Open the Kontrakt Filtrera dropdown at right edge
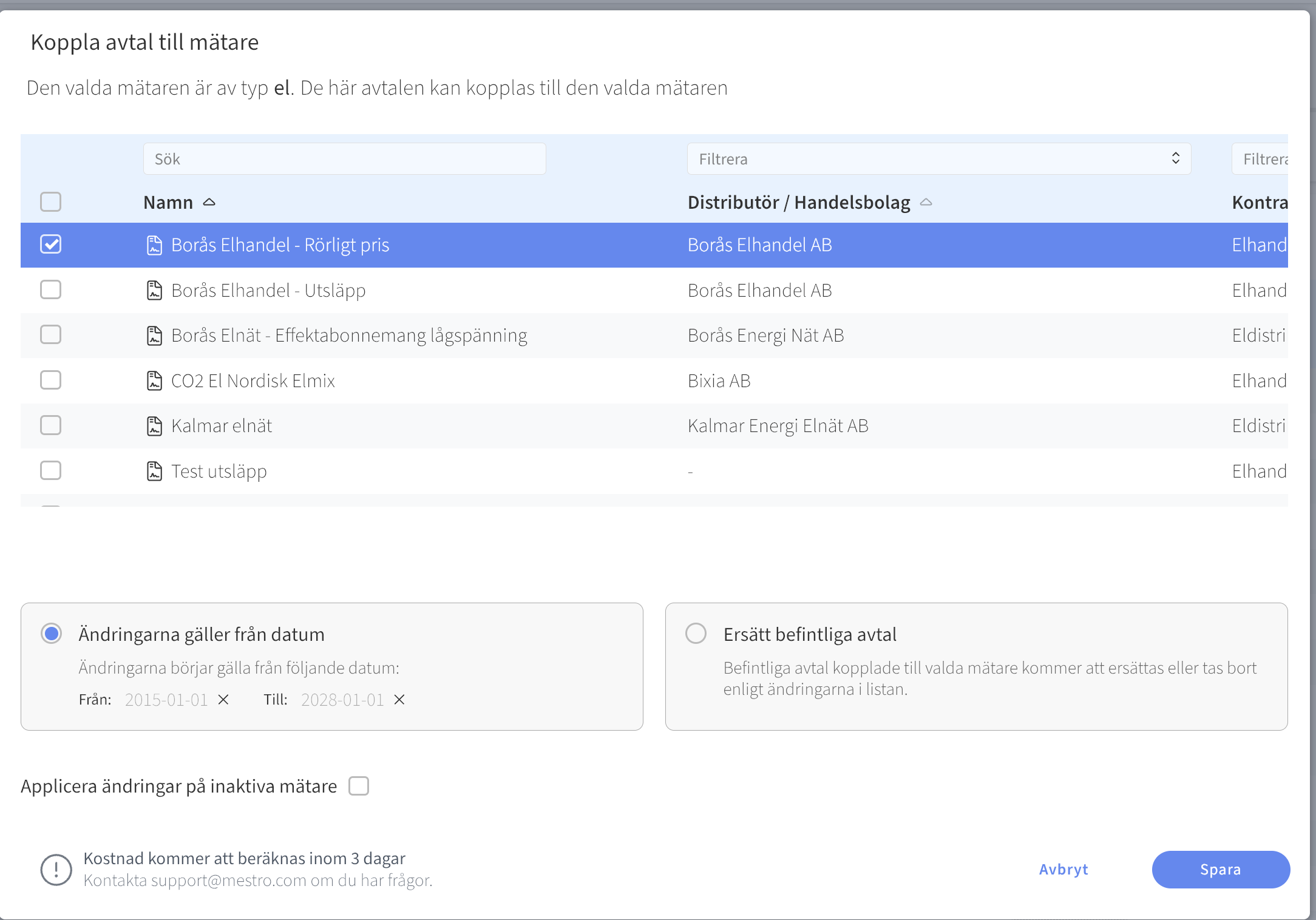1316x920 pixels. [x=1260, y=159]
